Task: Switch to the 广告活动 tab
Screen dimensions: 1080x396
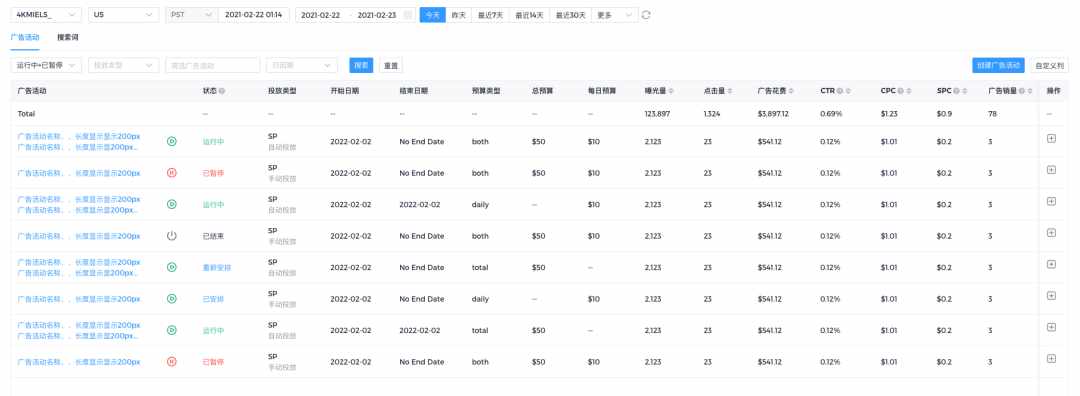Action: click(x=25, y=37)
